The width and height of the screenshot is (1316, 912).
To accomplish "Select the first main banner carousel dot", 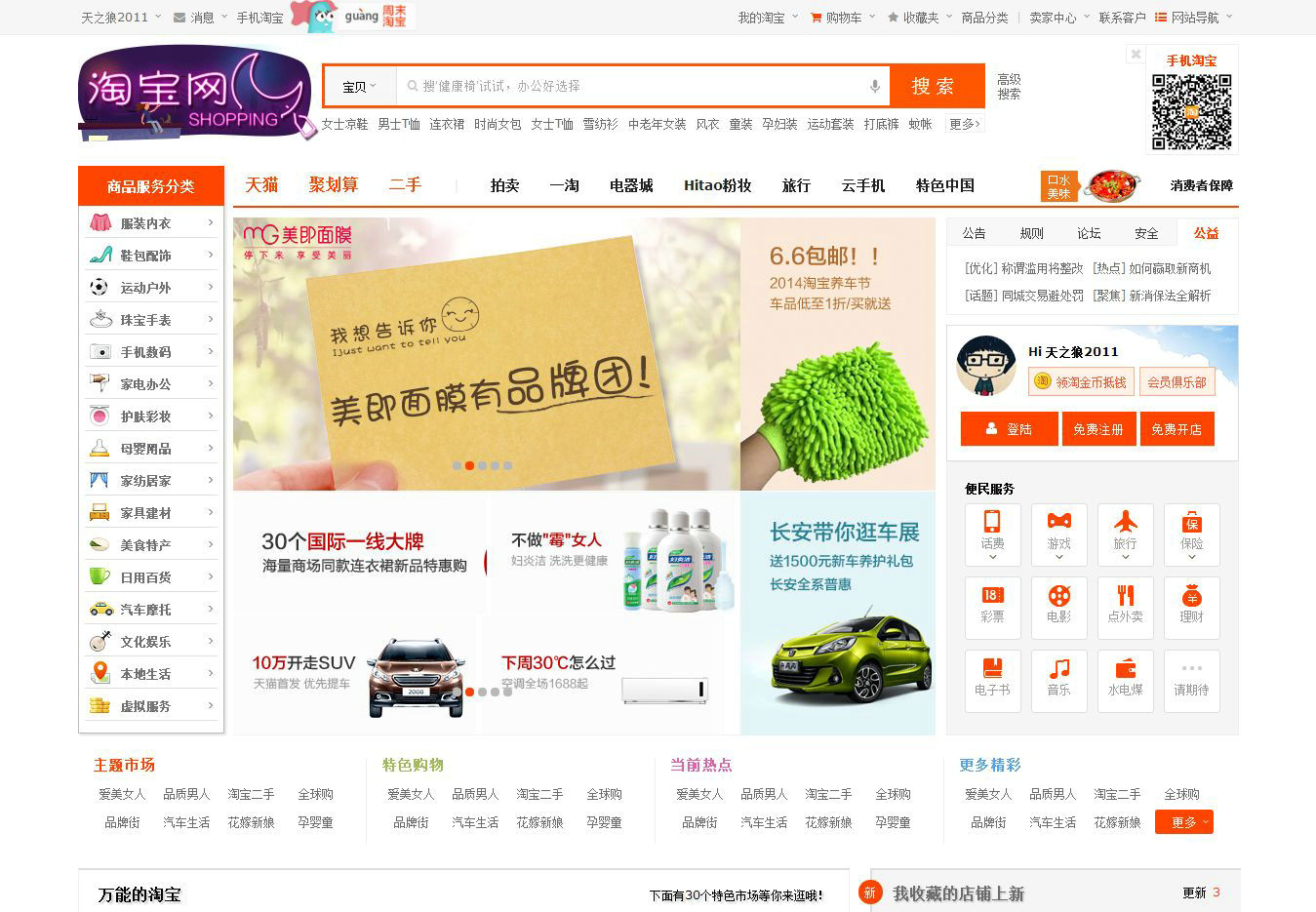I will (457, 465).
